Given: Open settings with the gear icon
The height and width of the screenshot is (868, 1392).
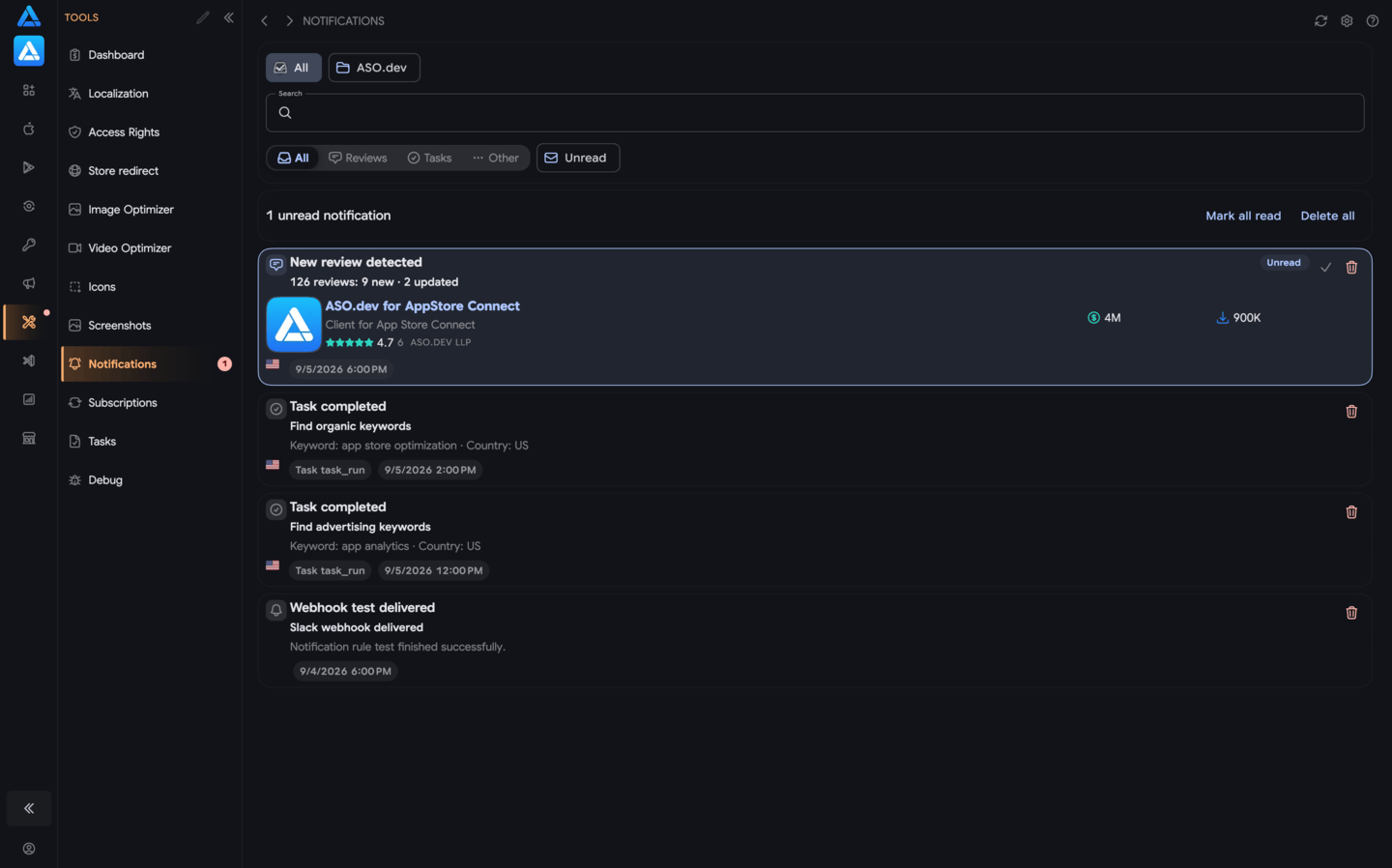Looking at the screenshot, I should 1347,20.
